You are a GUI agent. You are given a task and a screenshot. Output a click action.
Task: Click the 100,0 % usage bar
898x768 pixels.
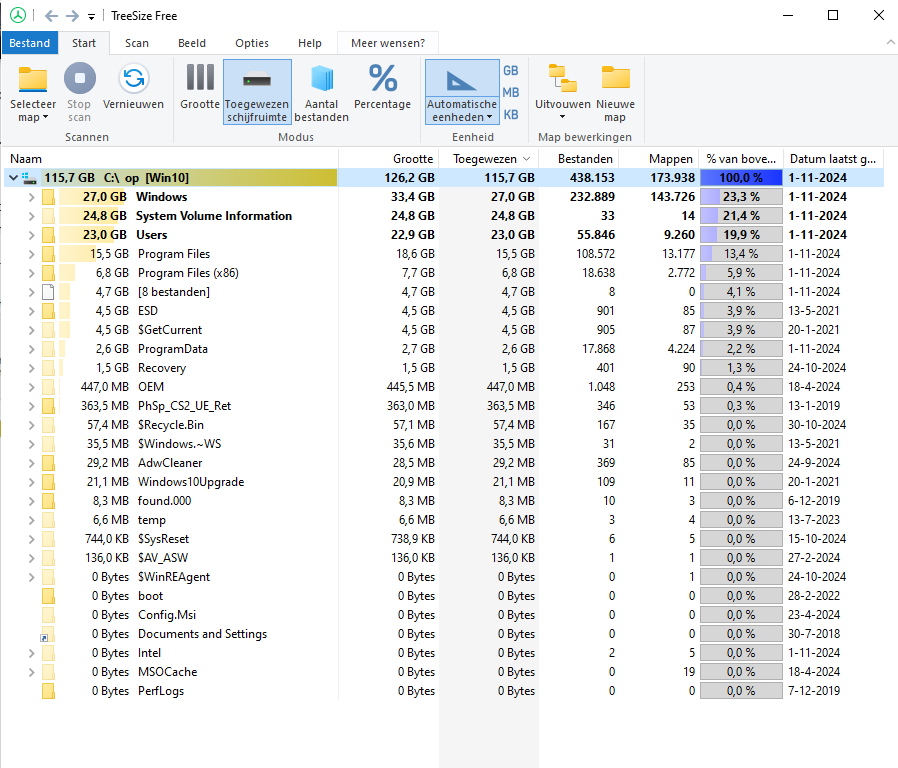[740, 178]
